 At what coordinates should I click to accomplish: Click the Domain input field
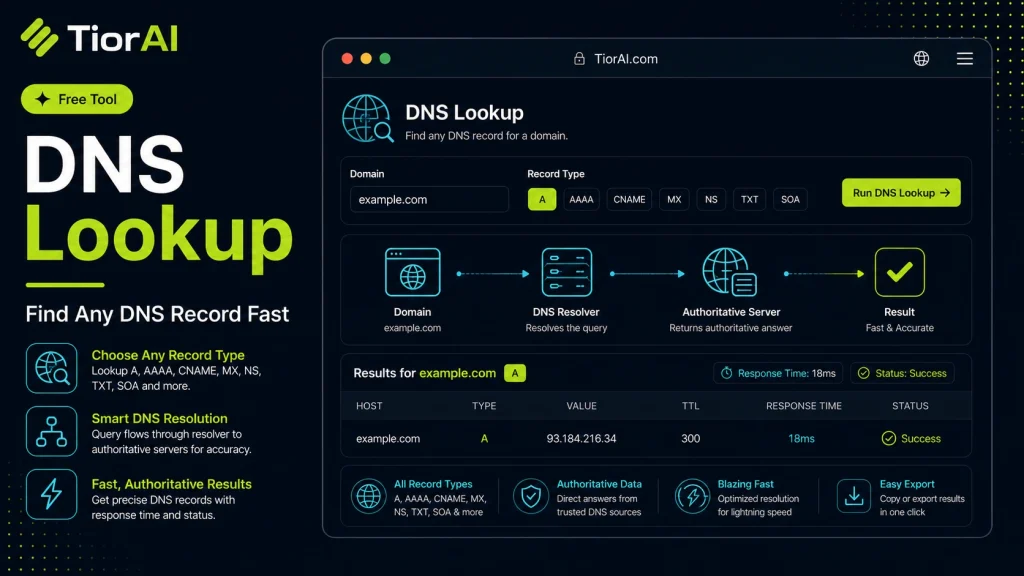(429, 199)
